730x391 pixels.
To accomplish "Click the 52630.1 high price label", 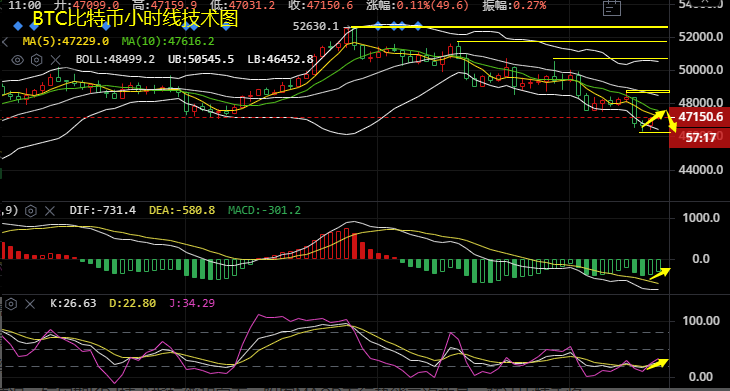I will point(316,27).
